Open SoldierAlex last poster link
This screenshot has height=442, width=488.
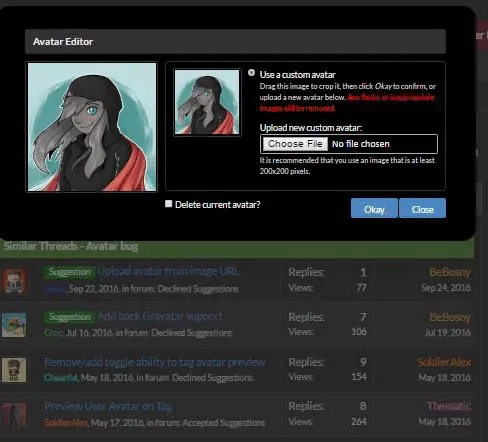444,362
